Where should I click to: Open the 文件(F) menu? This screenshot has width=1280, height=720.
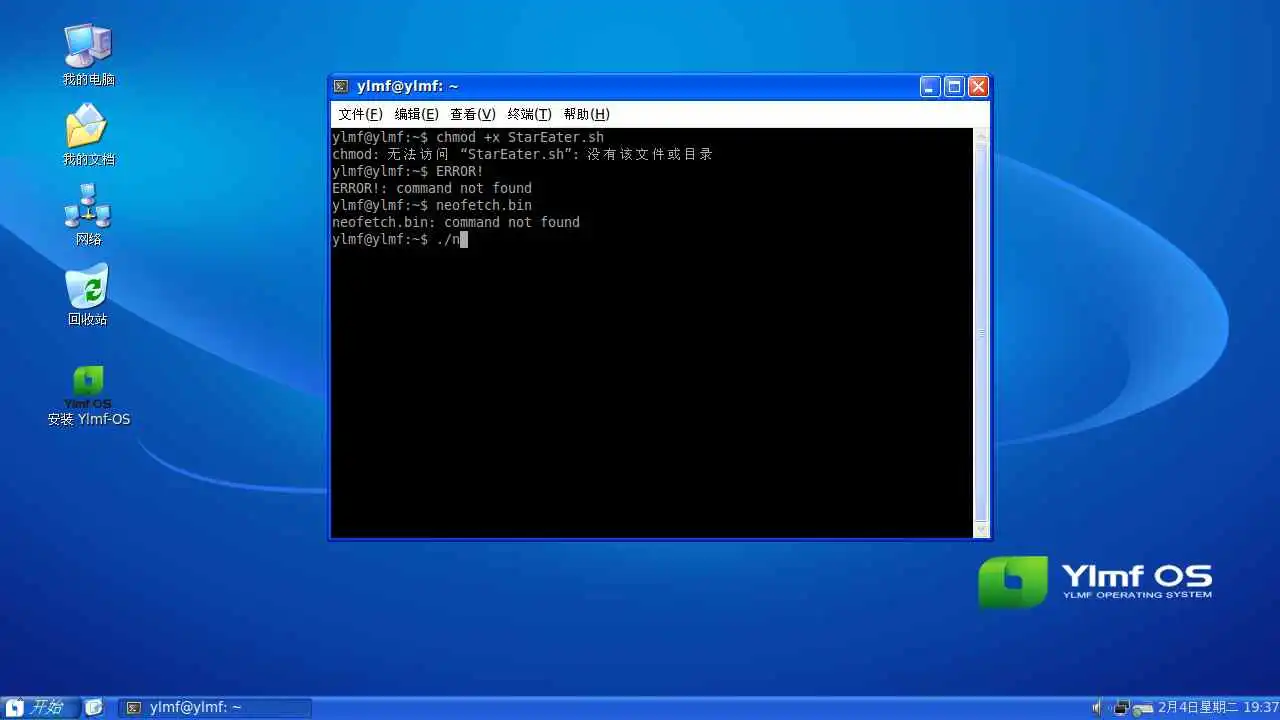[x=360, y=114]
